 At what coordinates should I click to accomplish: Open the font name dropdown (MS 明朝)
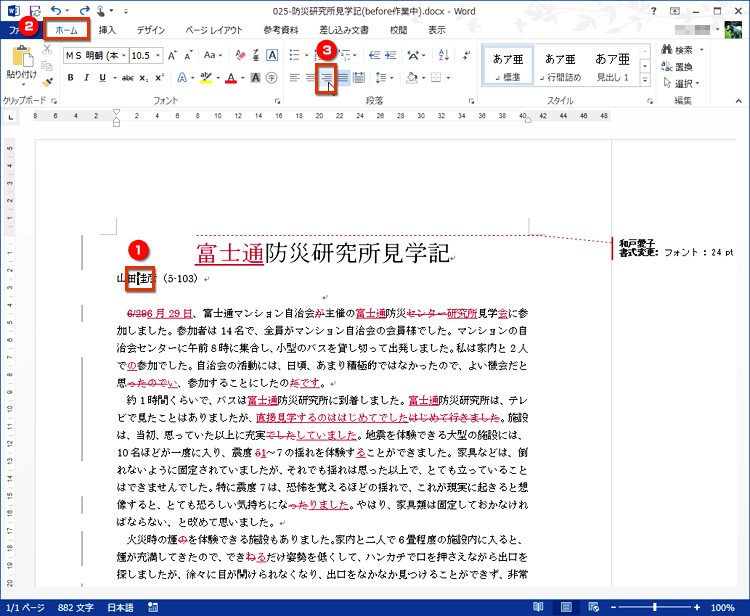[123, 55]
